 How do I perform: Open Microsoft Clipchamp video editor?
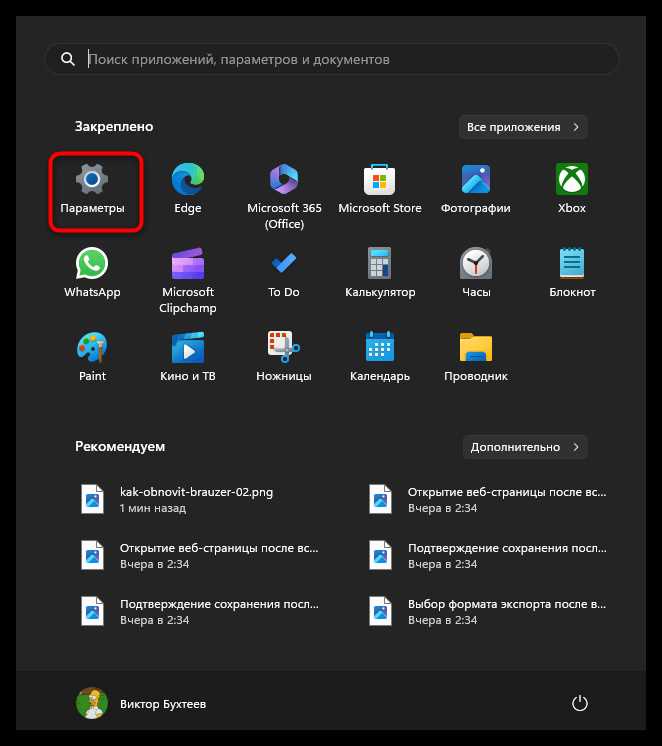(x=188, y=280)
